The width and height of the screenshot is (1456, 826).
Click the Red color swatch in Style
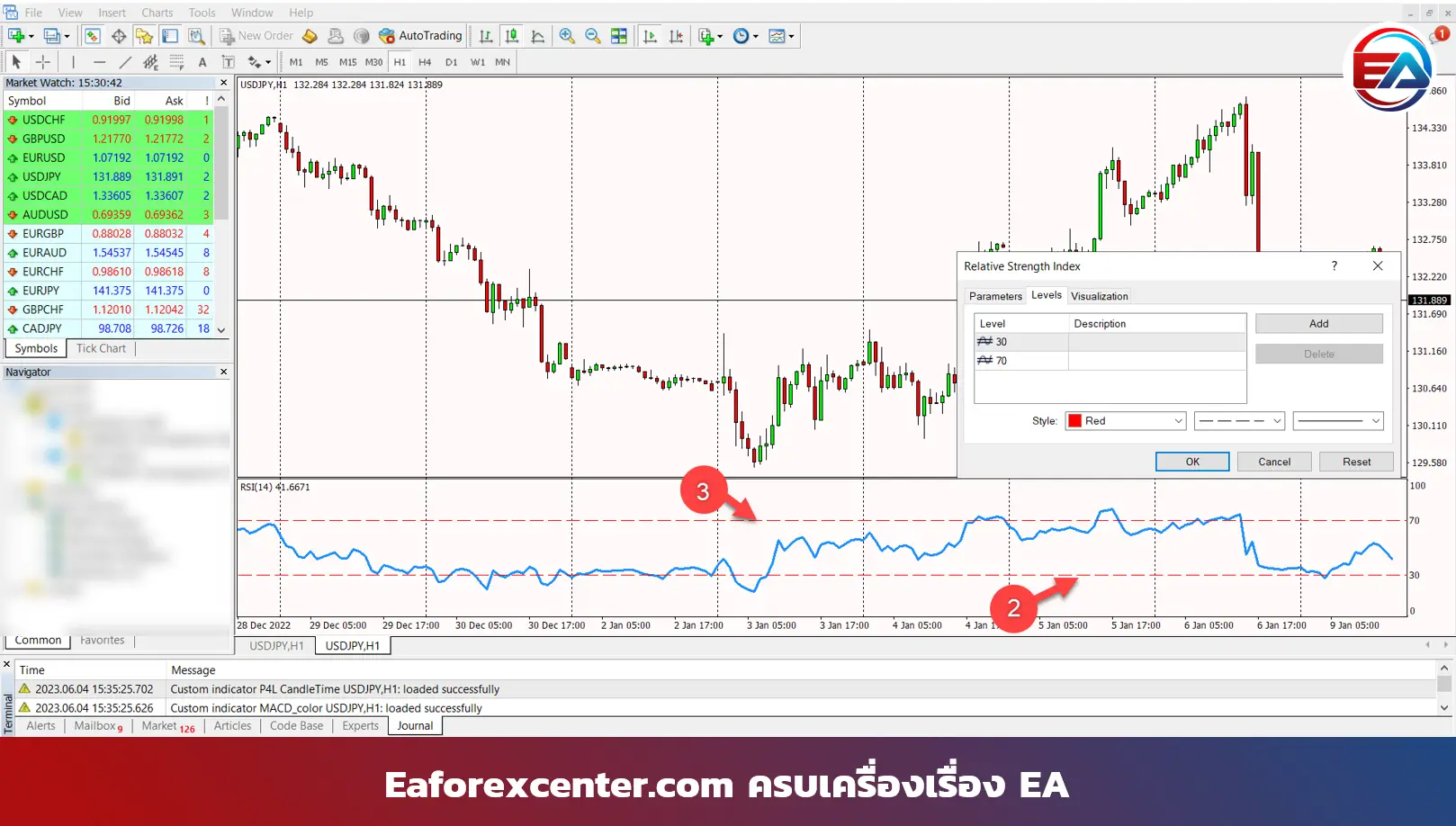[1074, 421]
